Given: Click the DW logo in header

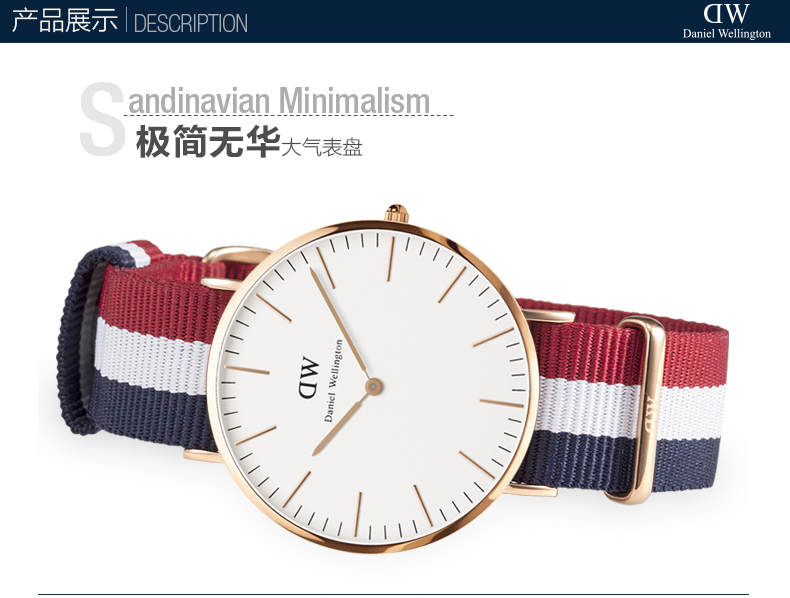Looking at the screenshot, I should pos(726,13).
